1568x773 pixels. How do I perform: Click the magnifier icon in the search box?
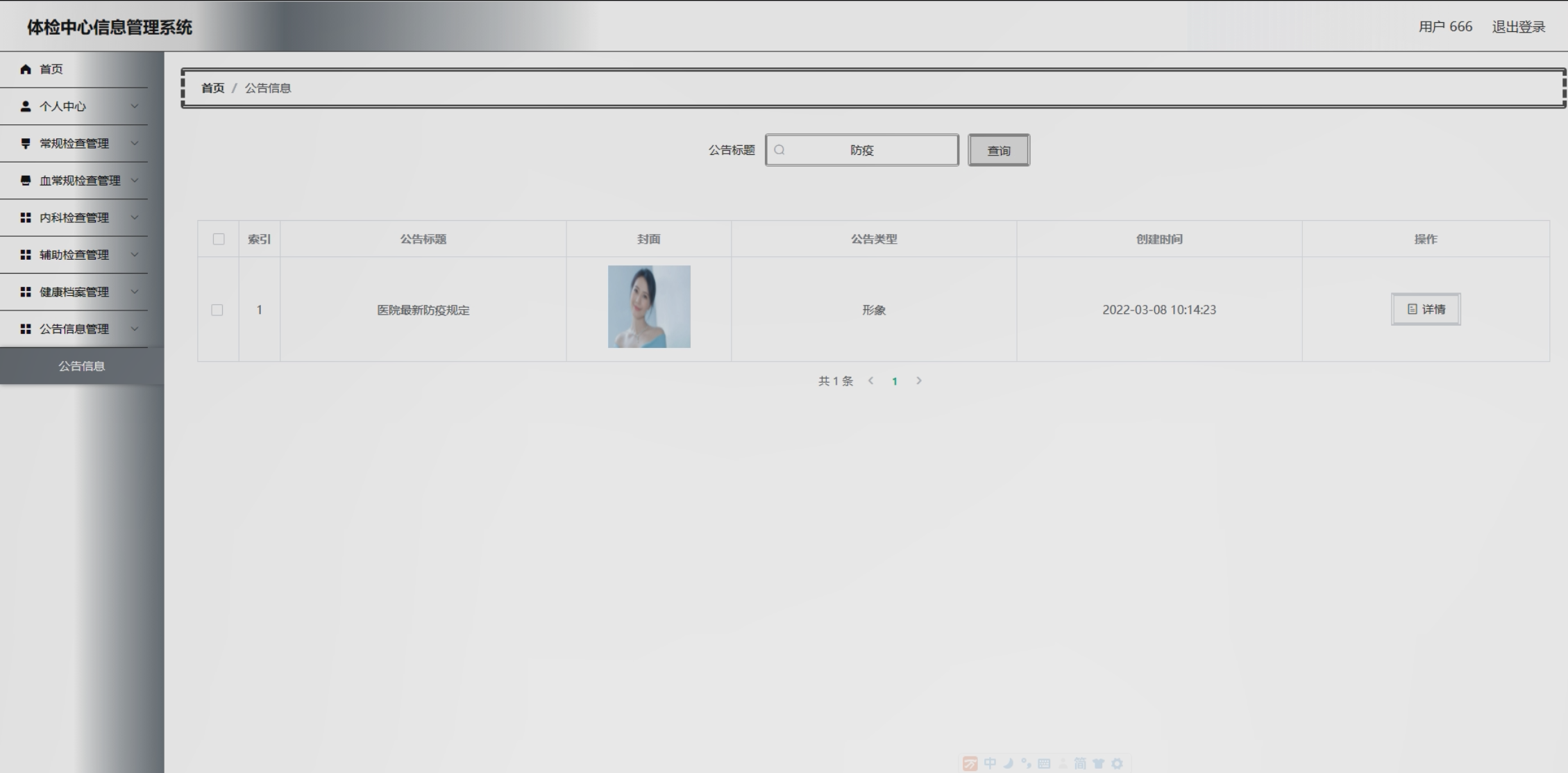(x=779, y=149)
